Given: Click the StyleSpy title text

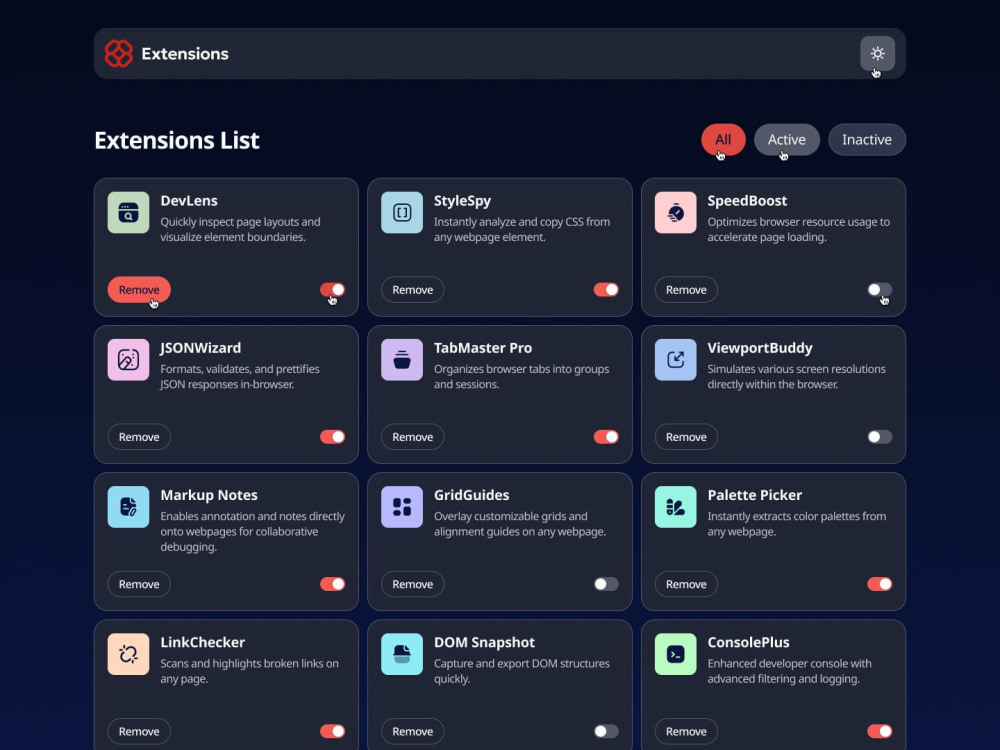Looking at the screenshot, I should pos(462,201).
